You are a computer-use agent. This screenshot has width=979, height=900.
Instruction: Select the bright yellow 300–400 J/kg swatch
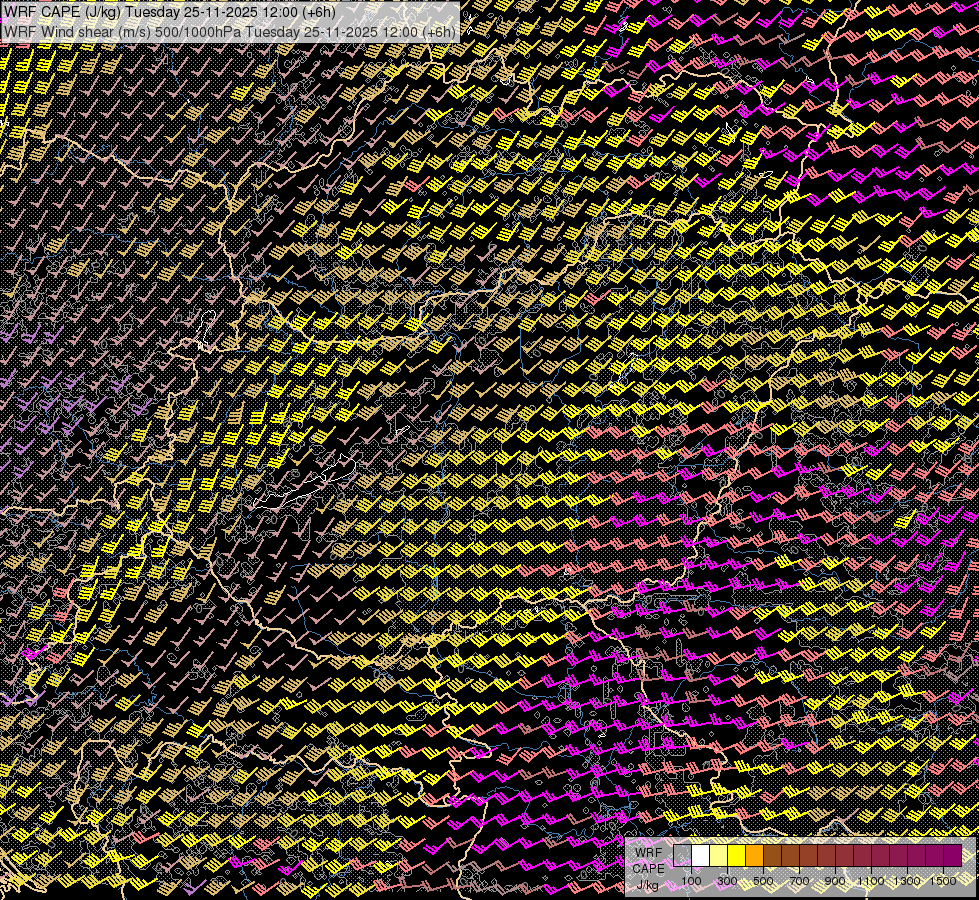[x=737, y=855]
